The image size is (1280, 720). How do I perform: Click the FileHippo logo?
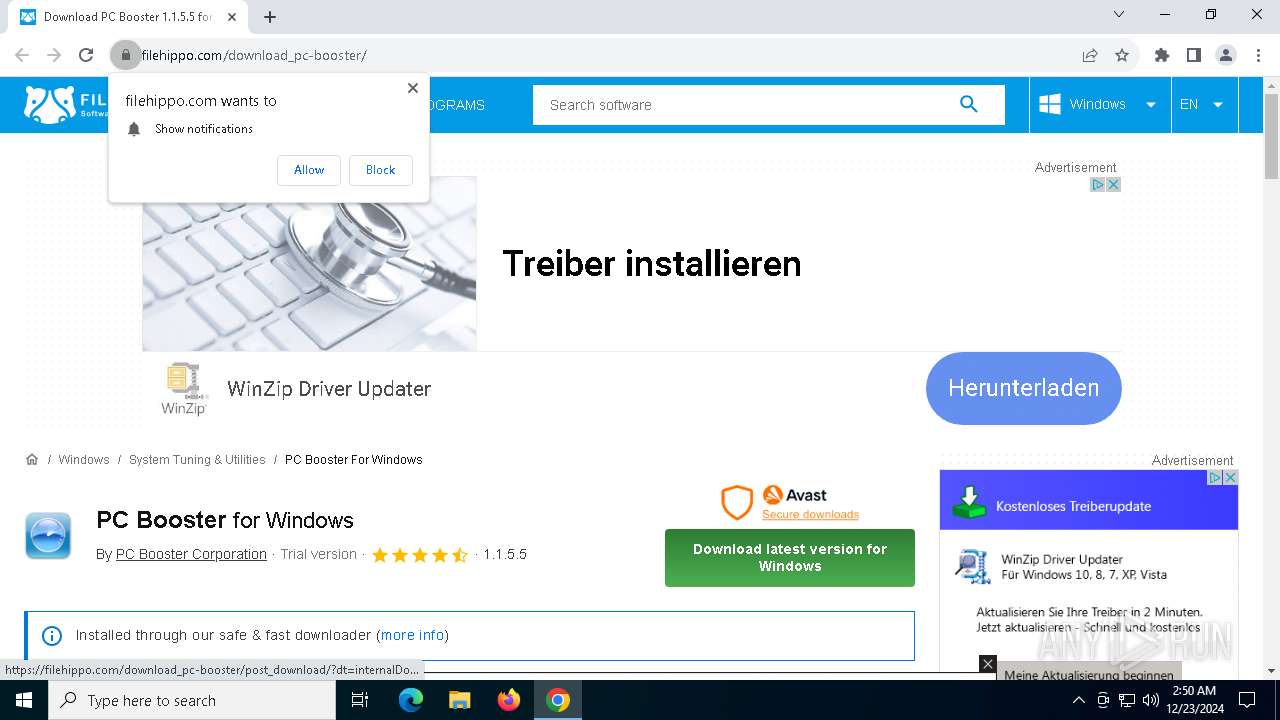64,104
